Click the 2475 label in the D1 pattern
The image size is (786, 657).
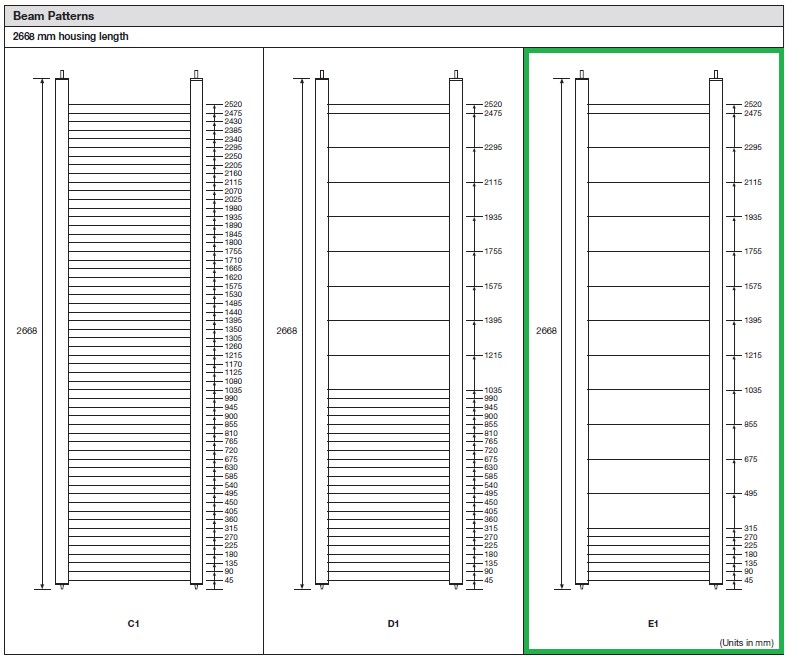(x=493, y=113)
